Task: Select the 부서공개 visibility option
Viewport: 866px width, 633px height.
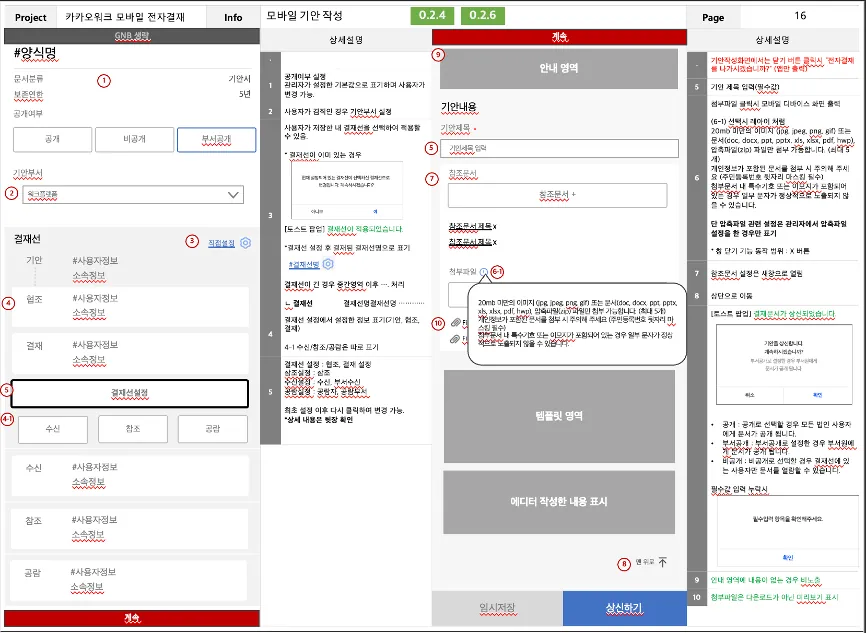Action: coord(216,139)
